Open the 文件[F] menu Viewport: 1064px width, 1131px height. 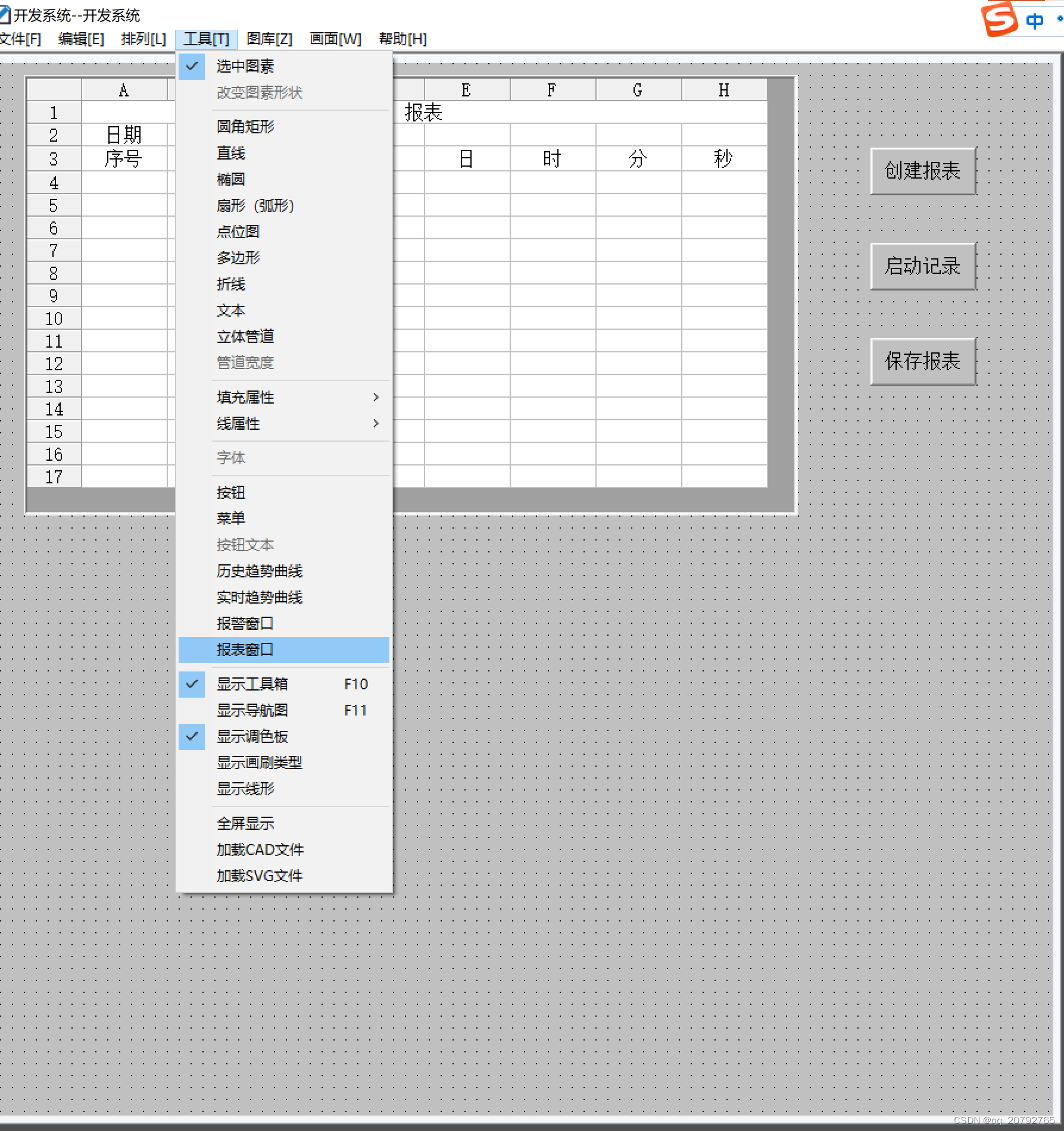[x=20, y=39]
